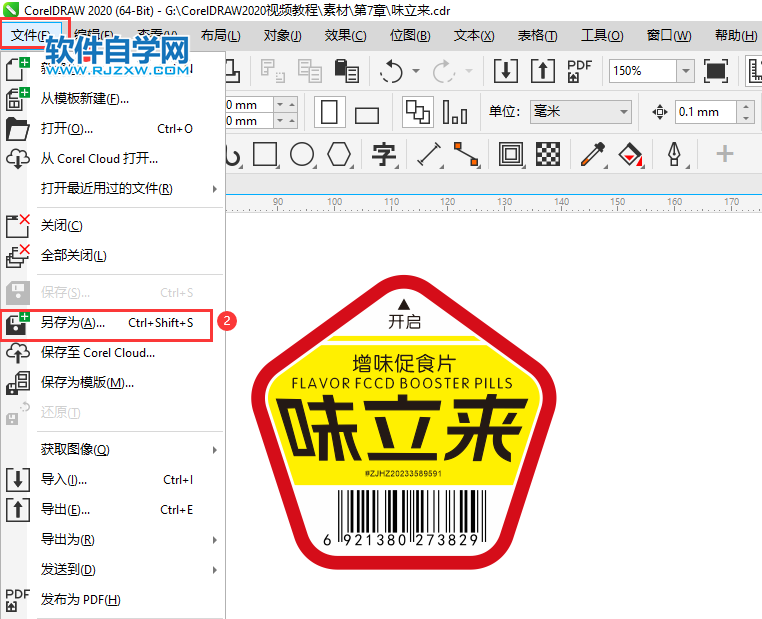Select landscape page orientation
Image resolution: width=762 pixels, height=619 pixels.
pos(366,115)
